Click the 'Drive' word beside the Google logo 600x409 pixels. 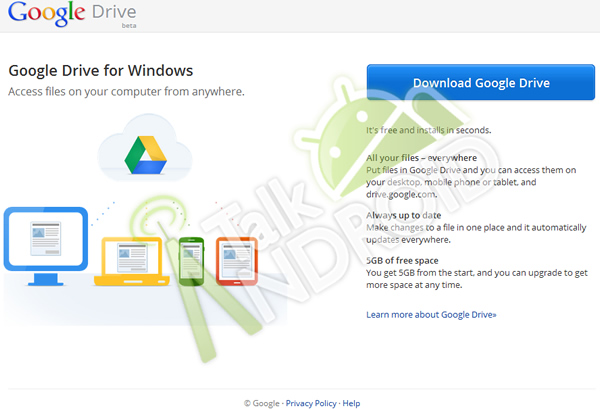pos(114,12)
